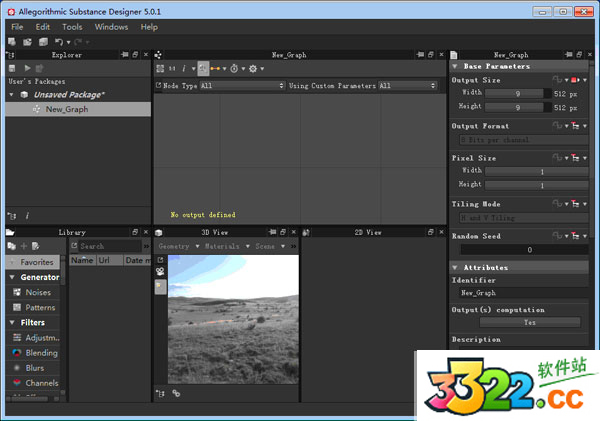This screenshot has height=421, width=600.
Task: Click the export icon atop 3D View sidebar
Action: tap(160, 260)
